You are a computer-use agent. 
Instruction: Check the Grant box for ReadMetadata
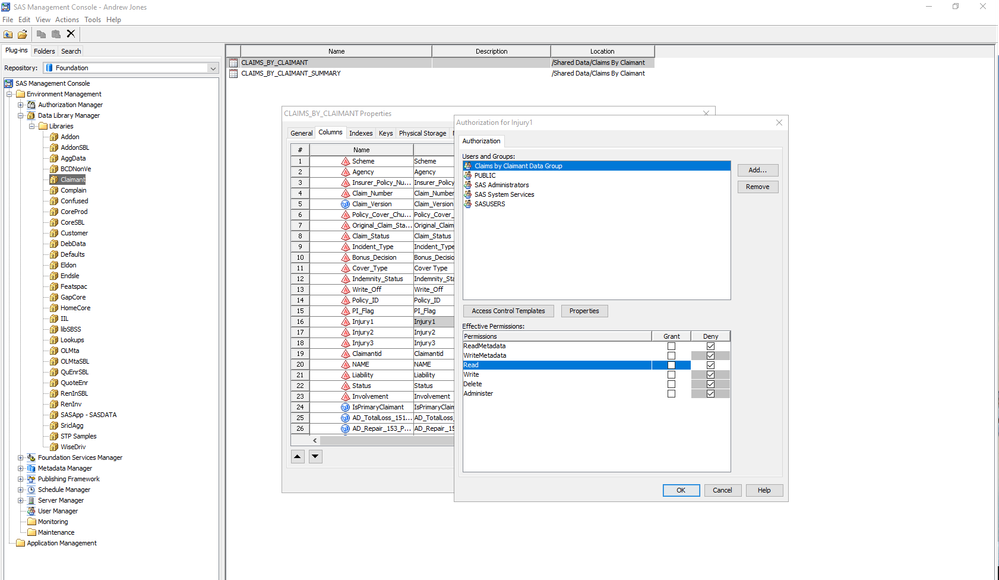pos(671,346)
